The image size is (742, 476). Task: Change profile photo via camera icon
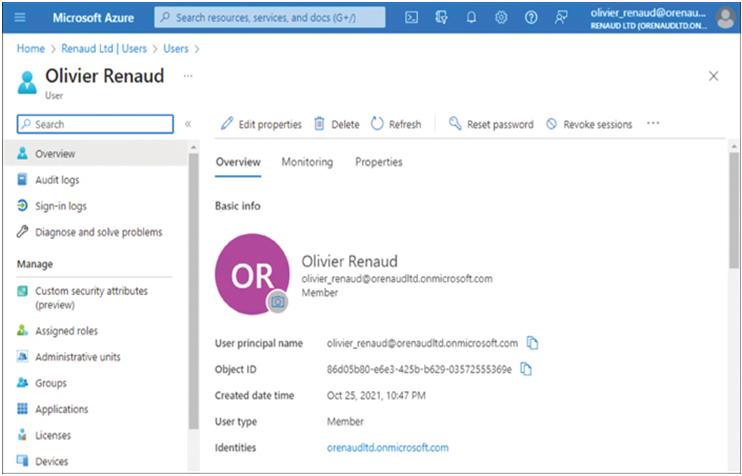point(278,301)
